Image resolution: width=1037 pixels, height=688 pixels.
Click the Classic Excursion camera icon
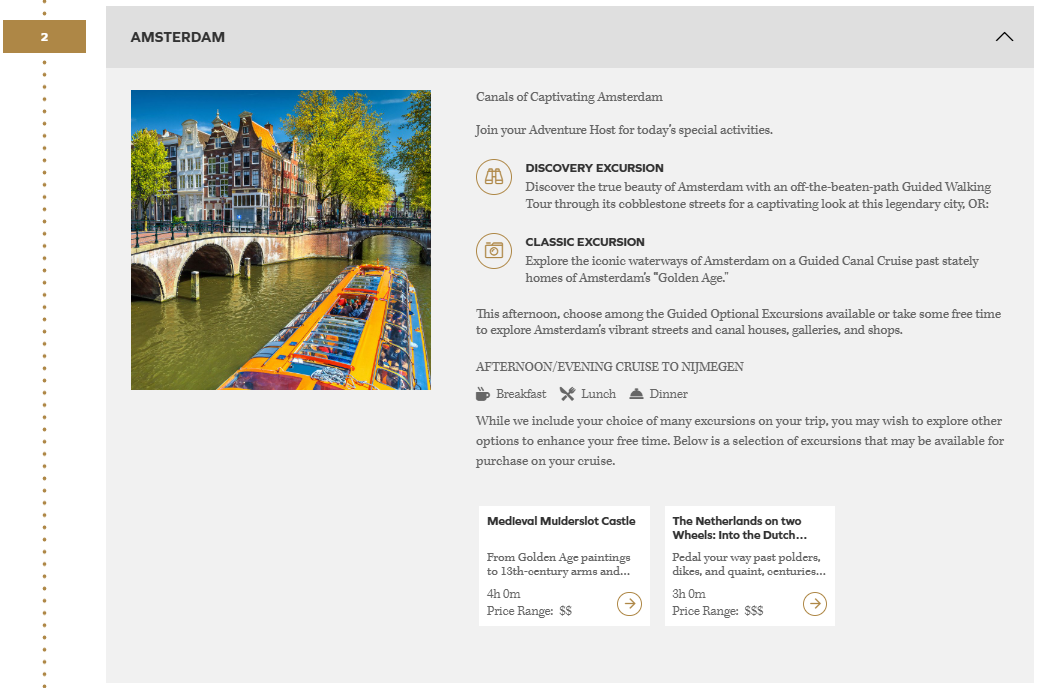click(493, 250)
